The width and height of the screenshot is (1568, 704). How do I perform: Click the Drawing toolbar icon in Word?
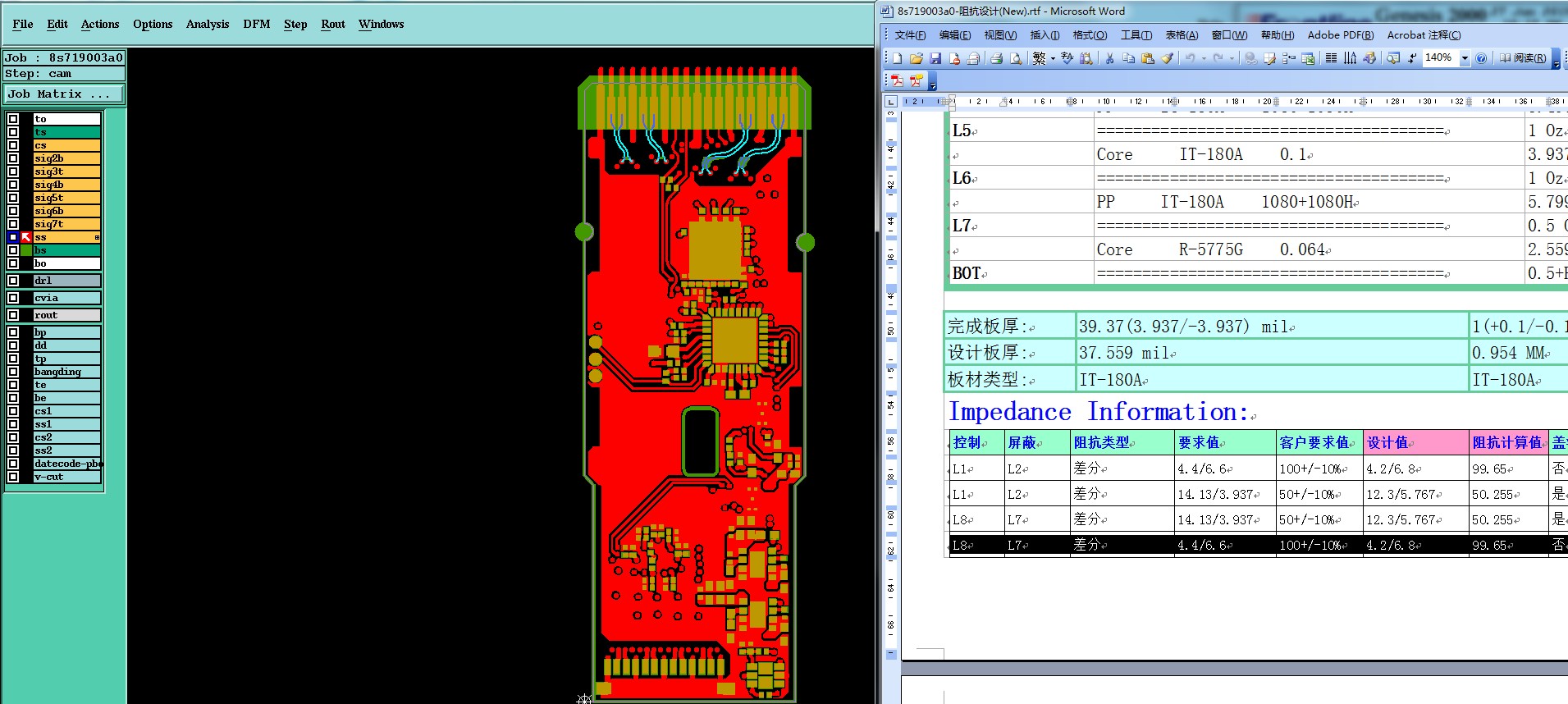(1369, 58)
